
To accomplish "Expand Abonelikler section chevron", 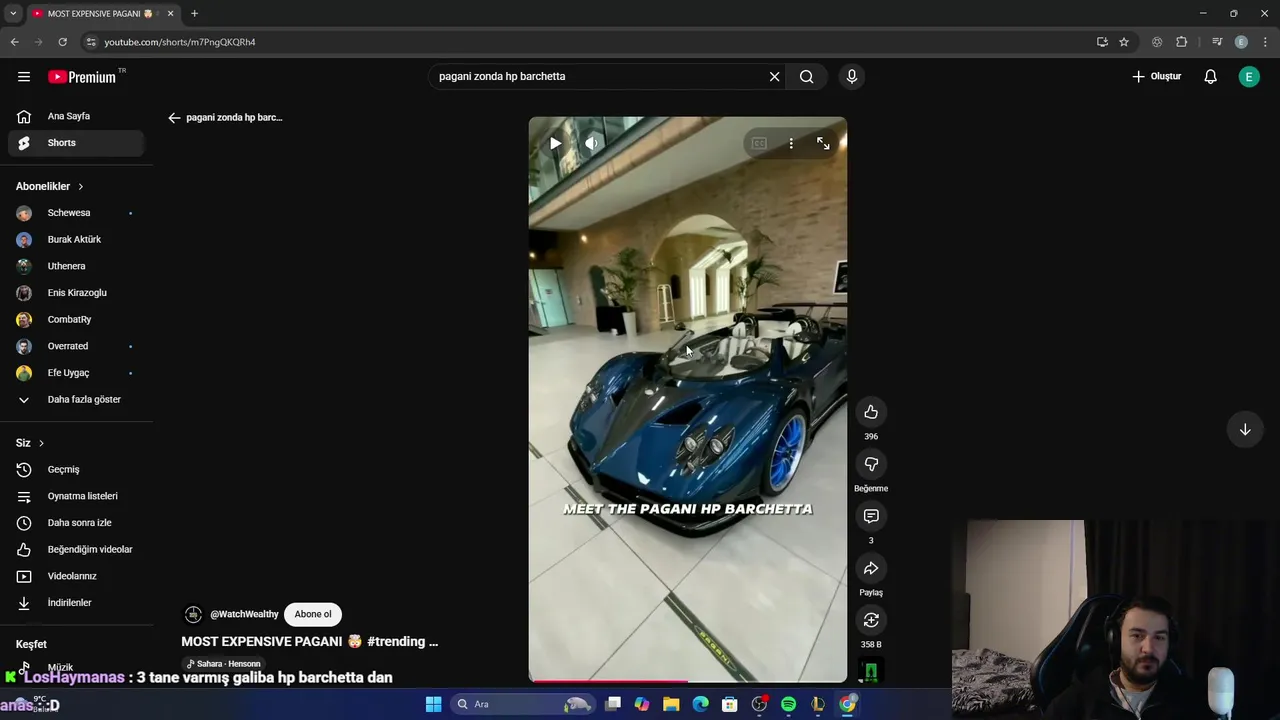I will tap(81, 187).
